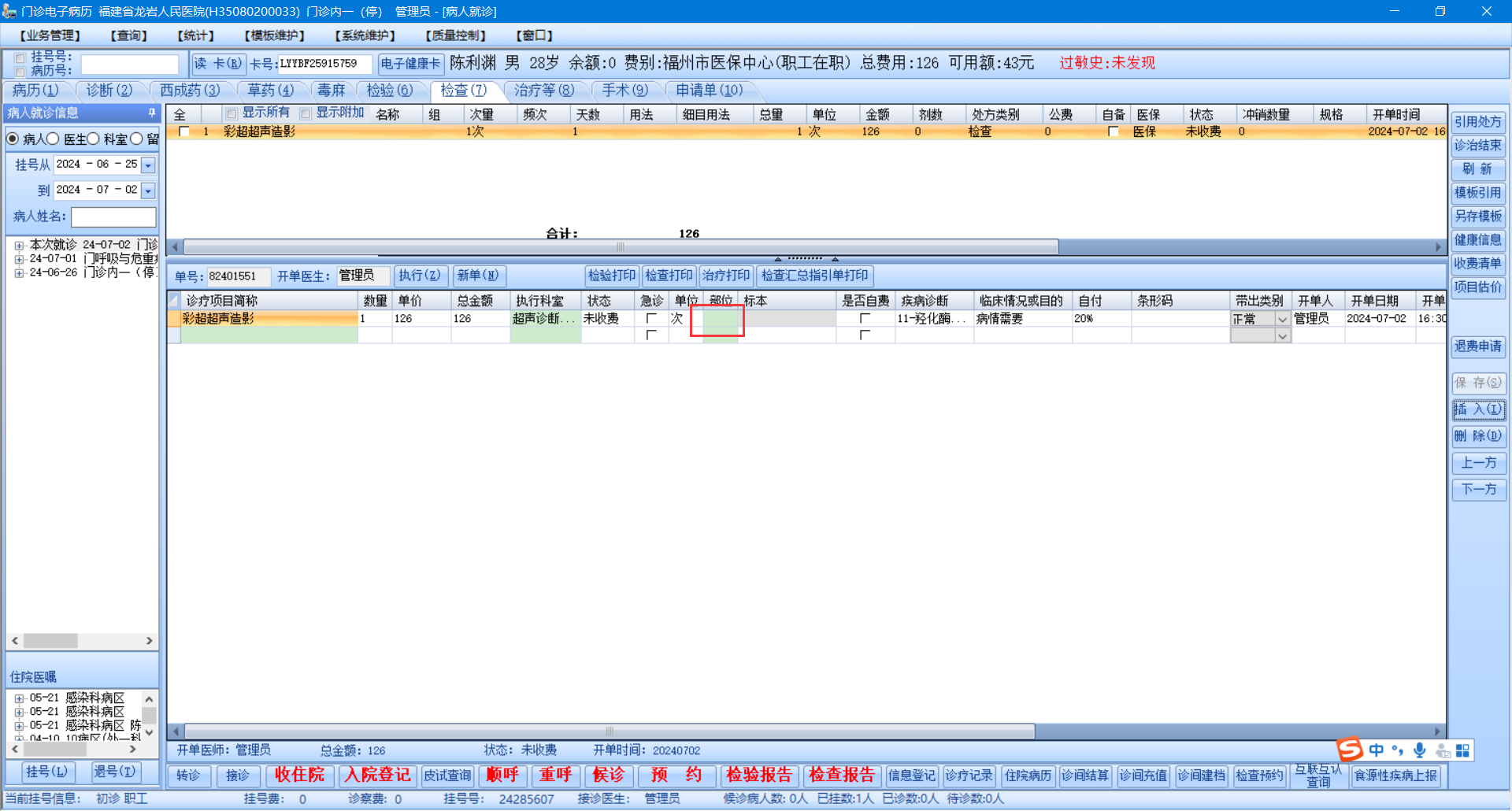Viewport: 1512px width, 811px height.
Task: Enable the 显示所有 checkbox
Action: point(232,113)
